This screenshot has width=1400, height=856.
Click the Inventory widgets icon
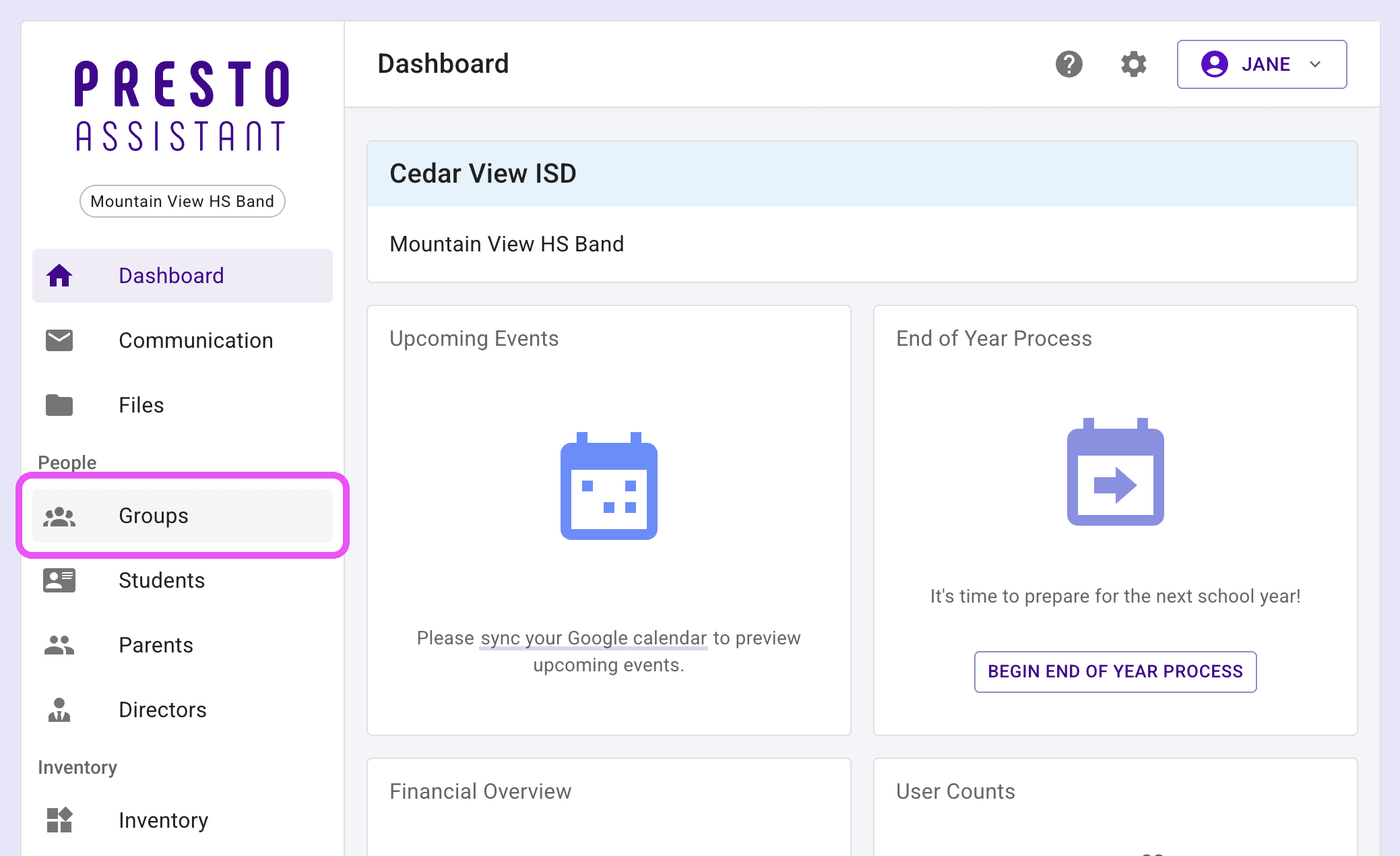(59, 820)
